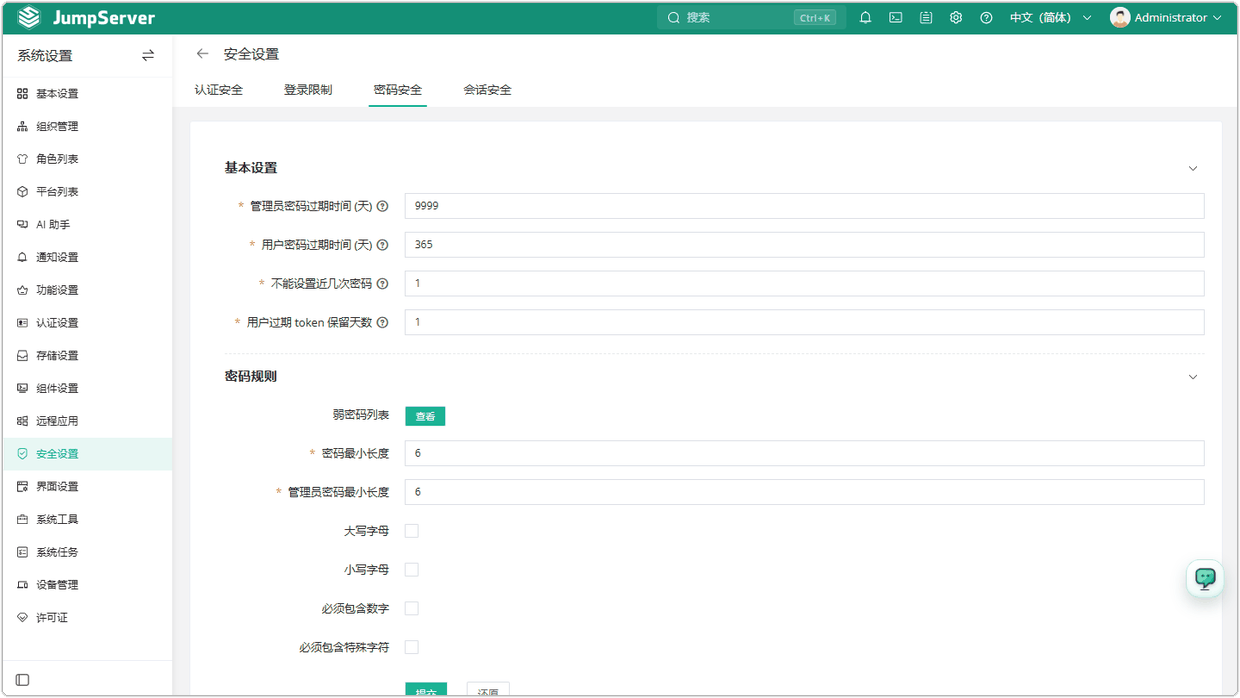The height and width of the screenshot is (698, 1240).
Task: Open the tickets list icon in header
Action: 926,18
